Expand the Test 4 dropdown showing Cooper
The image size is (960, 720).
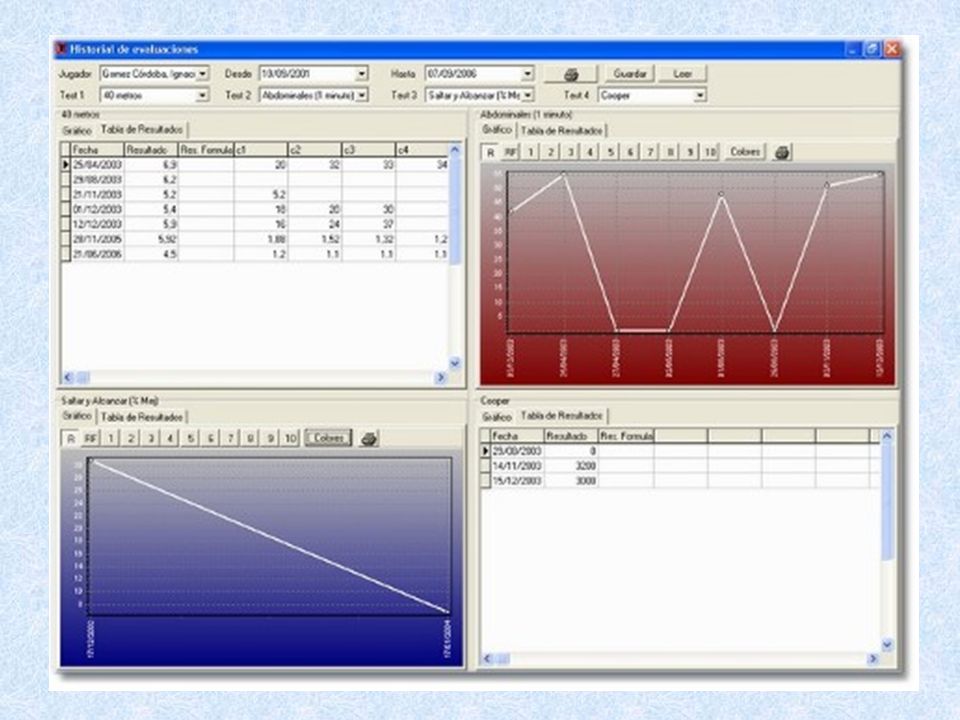(700, 96)
